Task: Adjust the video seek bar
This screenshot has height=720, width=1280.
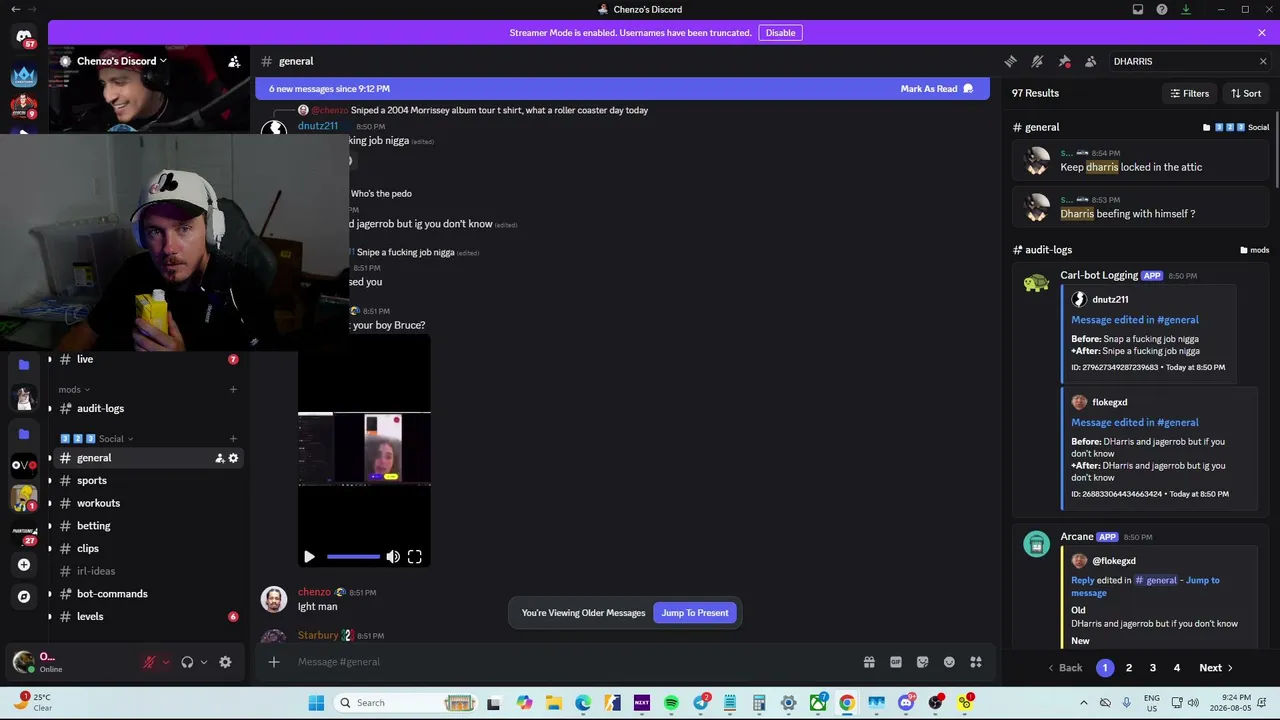Action: (353, 557)
